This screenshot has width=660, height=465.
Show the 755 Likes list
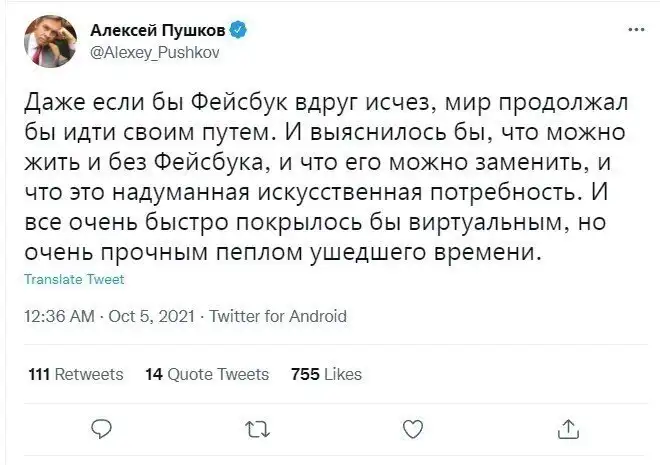click(x=326, y=374)
